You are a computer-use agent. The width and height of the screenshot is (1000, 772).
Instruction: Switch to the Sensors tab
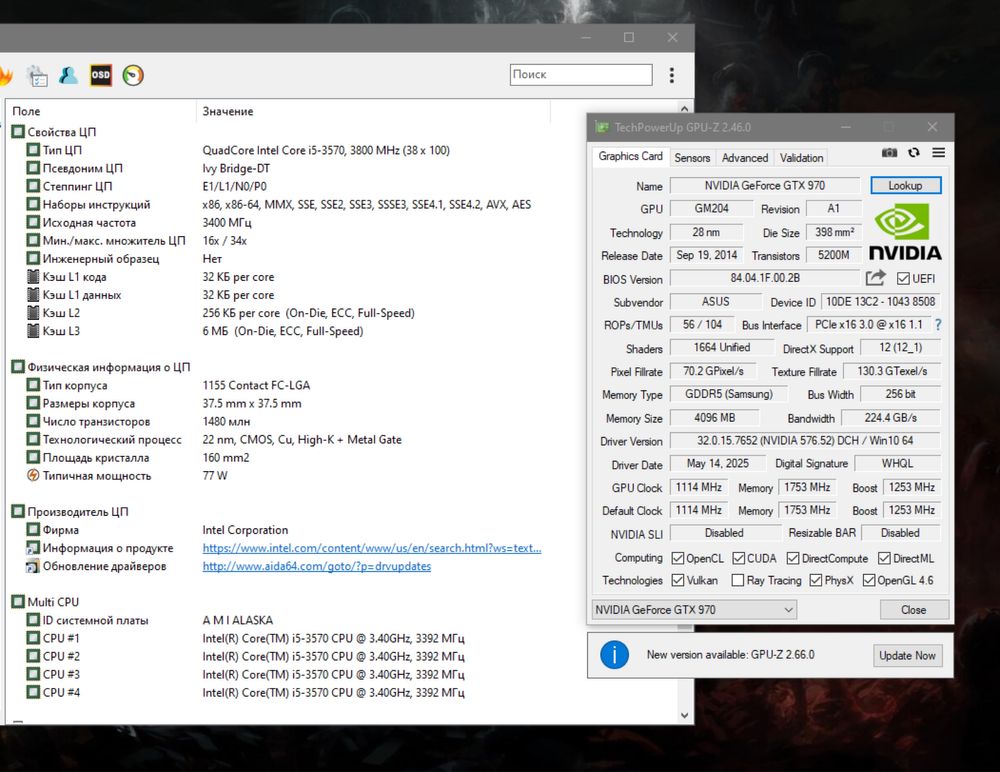692,158
